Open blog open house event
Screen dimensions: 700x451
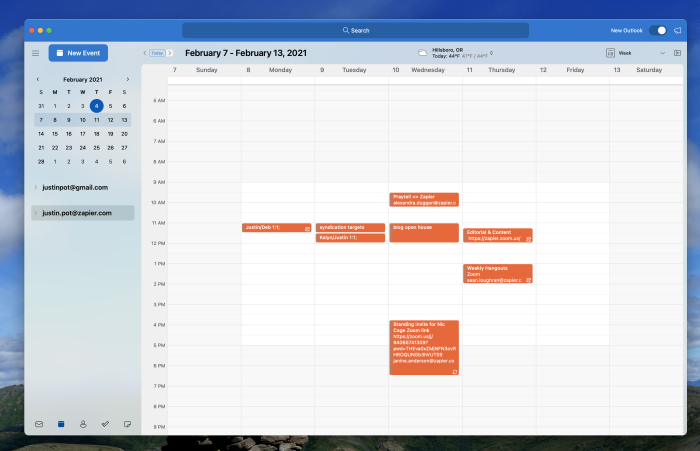click(x=424, y=233)
